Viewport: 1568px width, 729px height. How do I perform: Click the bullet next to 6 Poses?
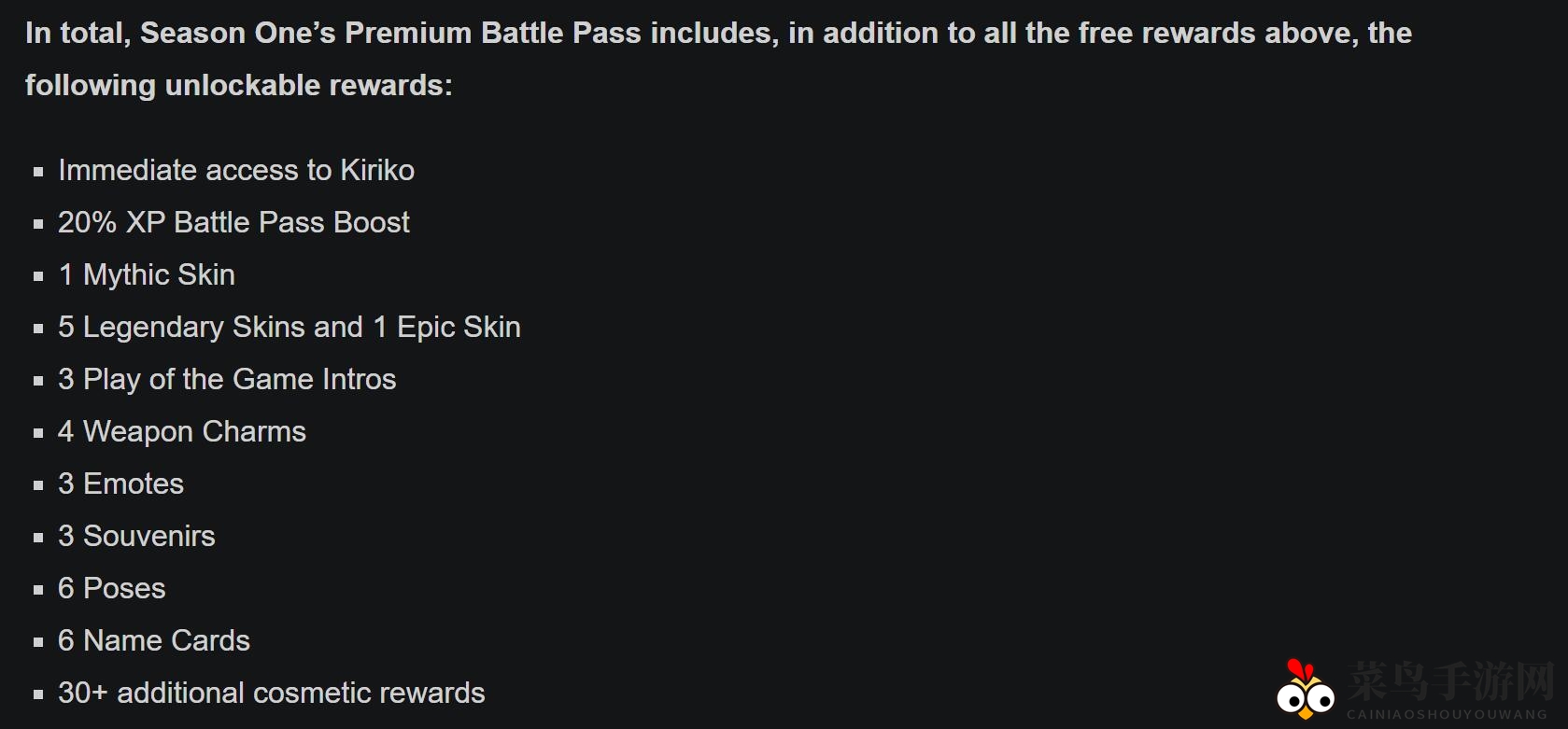(x=38, y=590)
